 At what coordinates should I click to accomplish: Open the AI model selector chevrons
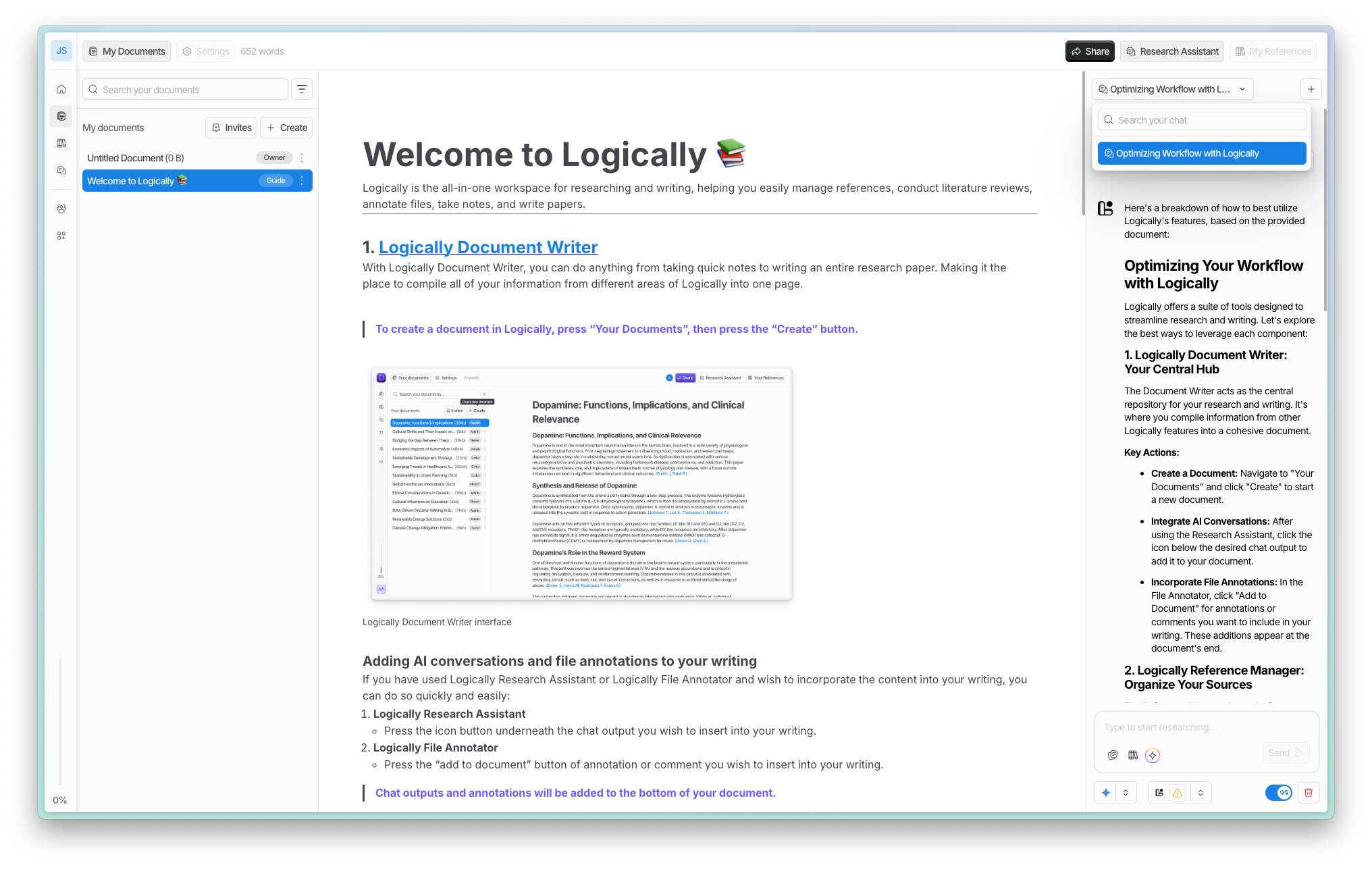[1126, 793]
